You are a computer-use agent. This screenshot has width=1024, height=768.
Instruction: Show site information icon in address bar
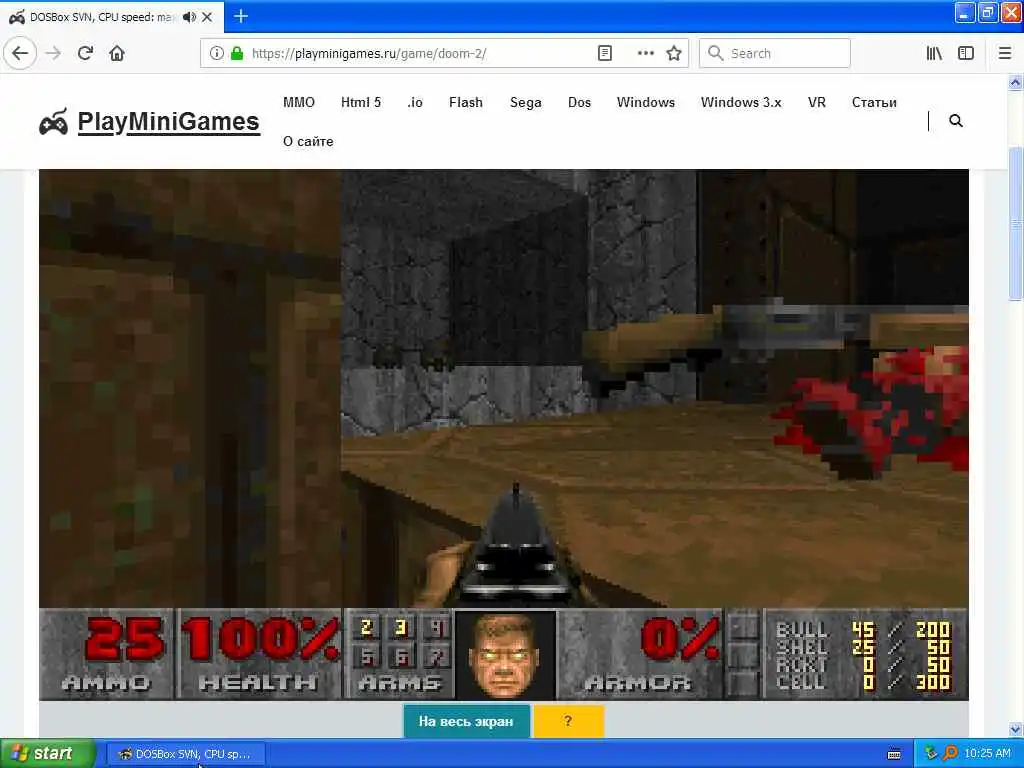[x=217, y=53]
